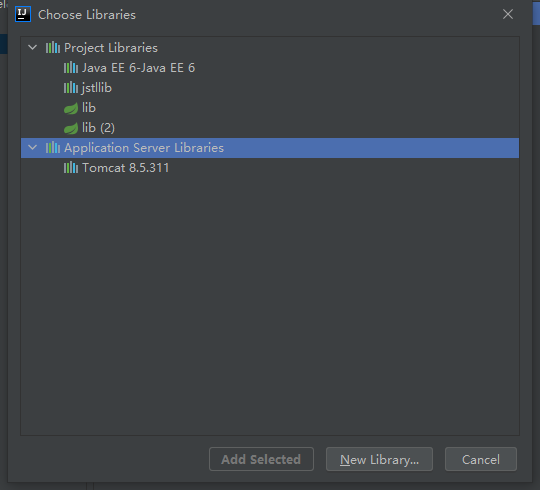Click the Project Libraries bar-chart icon

(53, 48)
